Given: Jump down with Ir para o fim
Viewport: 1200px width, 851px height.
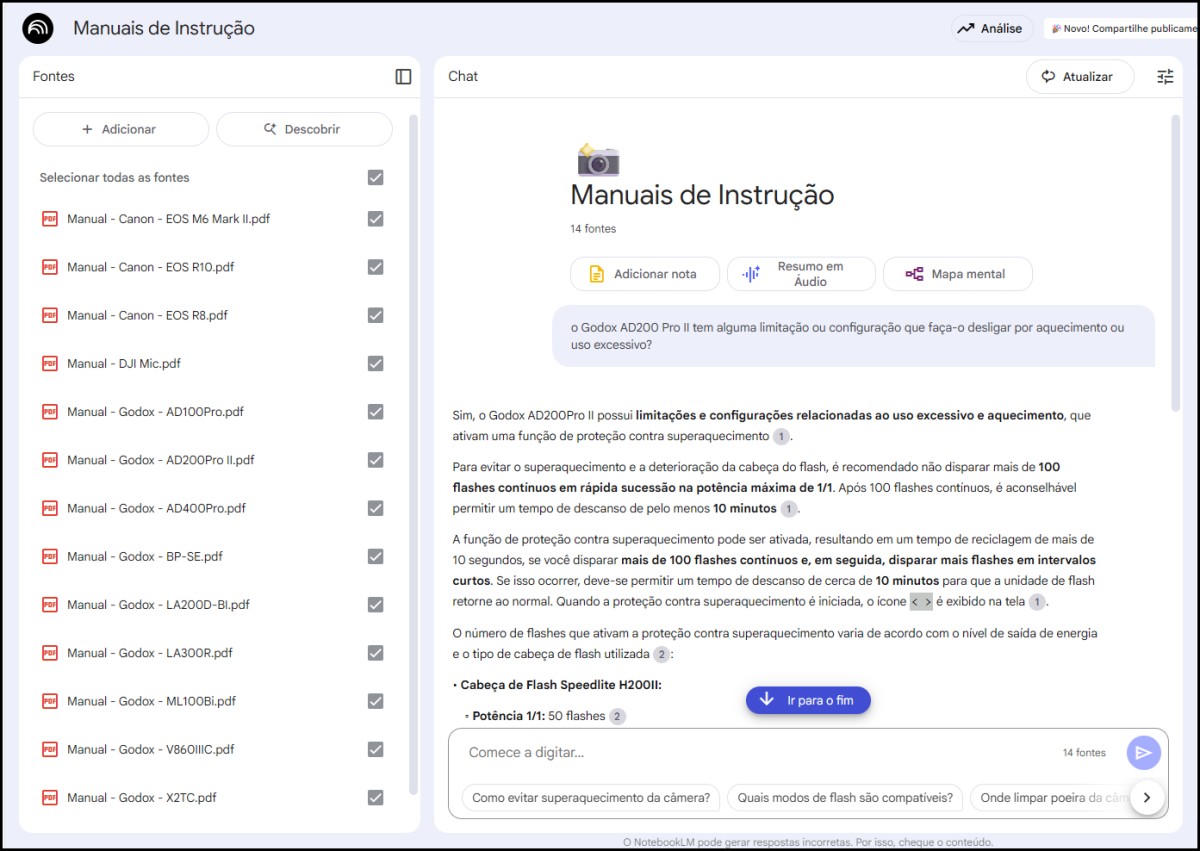Looking at the screenshot, I should point(808,700).
